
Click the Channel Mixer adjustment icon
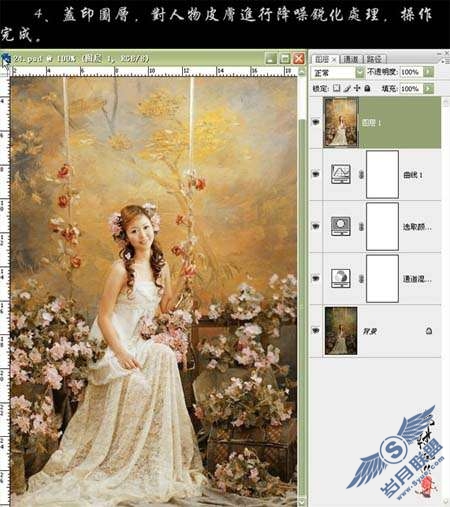pyautogui.click(x=341, y=278)
